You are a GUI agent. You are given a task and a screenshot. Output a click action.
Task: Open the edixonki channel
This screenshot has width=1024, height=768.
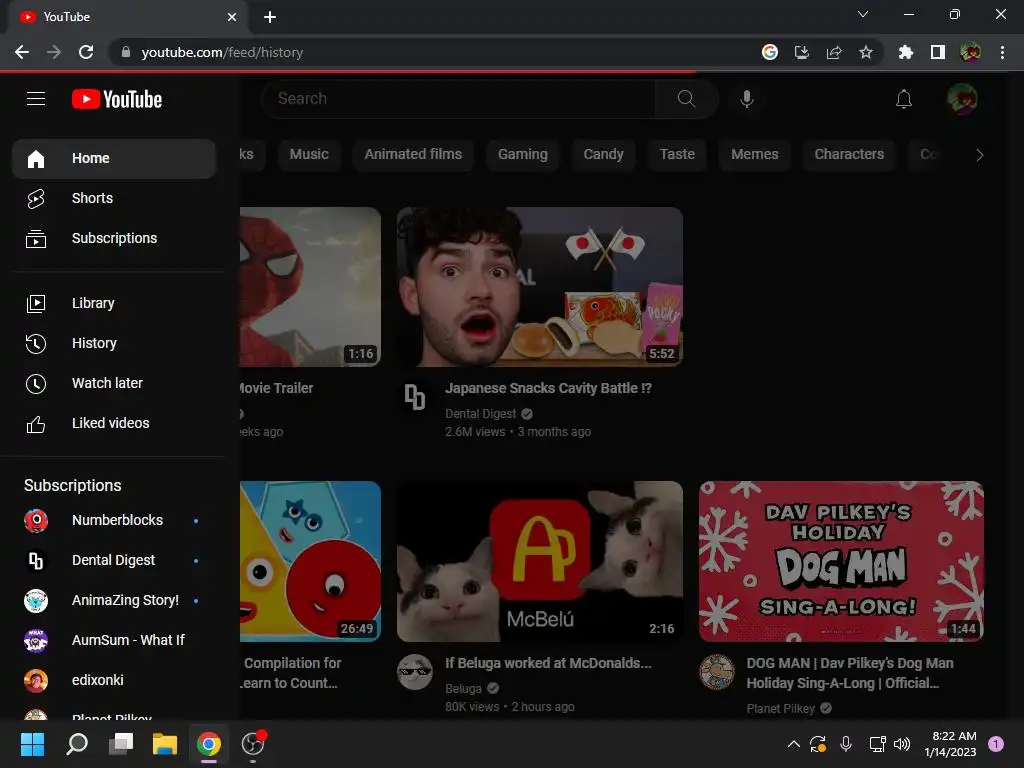point(114,680)
